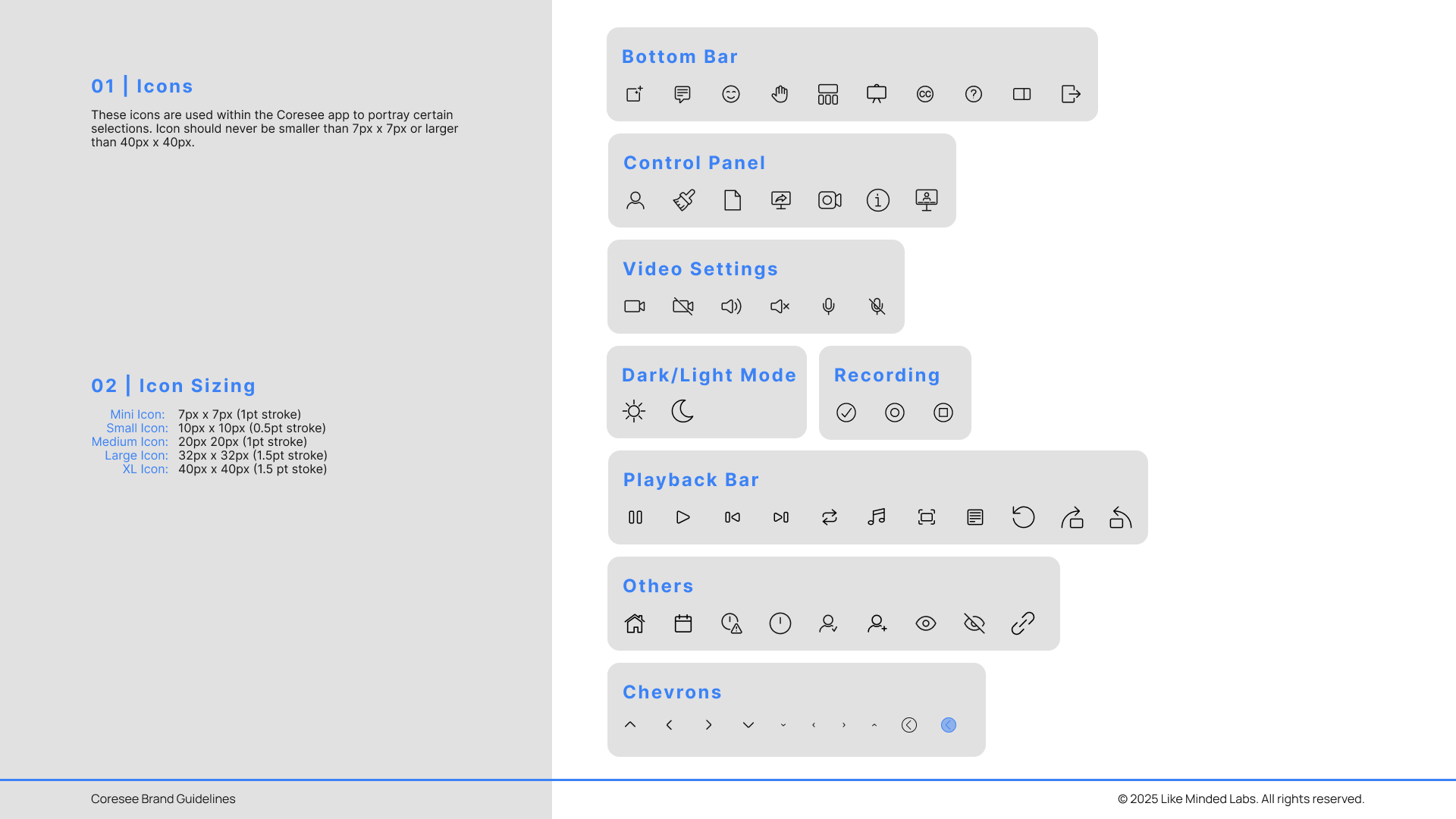Click the hidden eye slash icon
The image size is (1456, 819).
click(x=974, y=623)
